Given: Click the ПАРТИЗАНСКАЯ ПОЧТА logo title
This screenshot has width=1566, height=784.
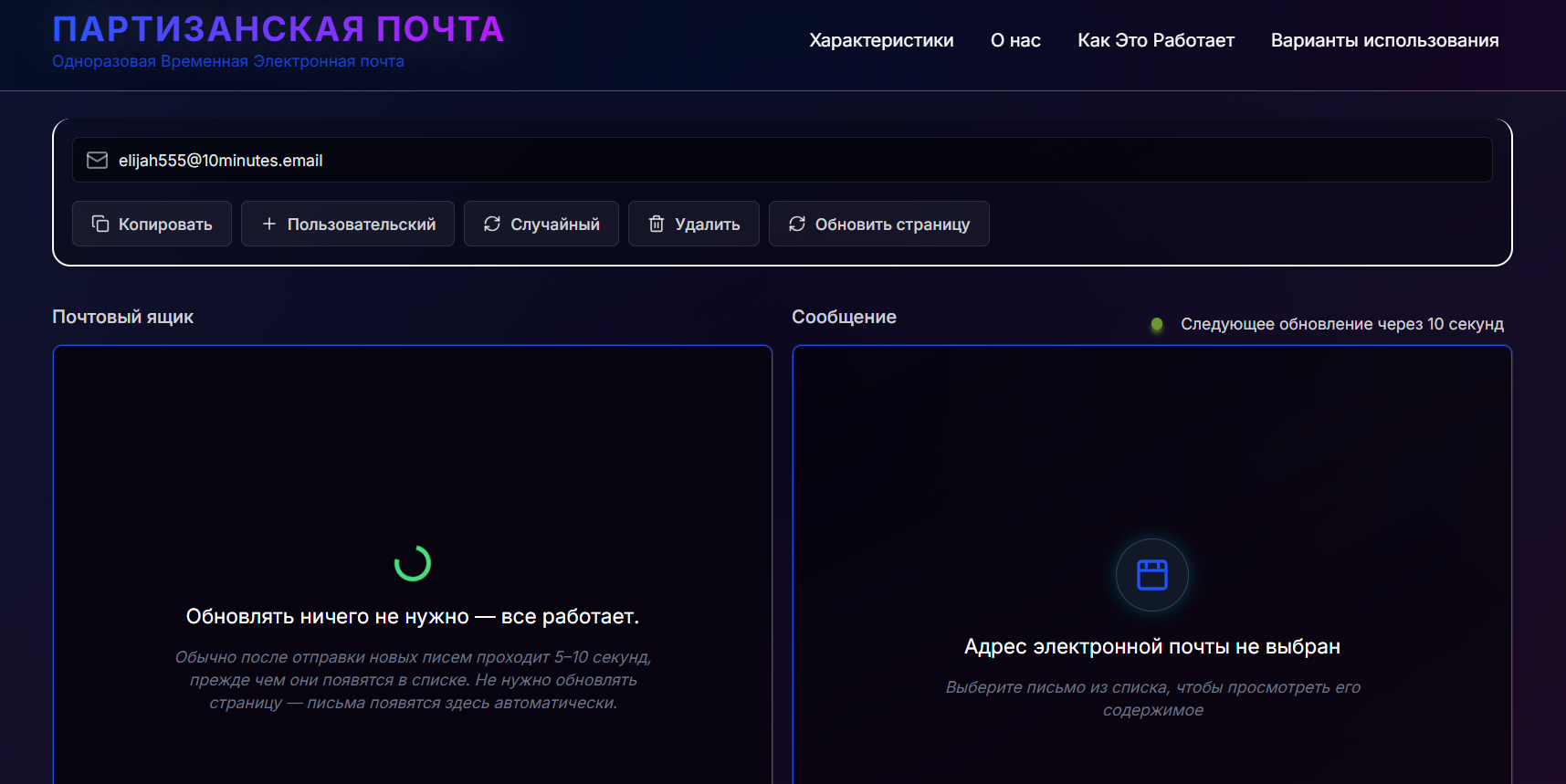Looking at the screenshot, I should click(278, 29).
